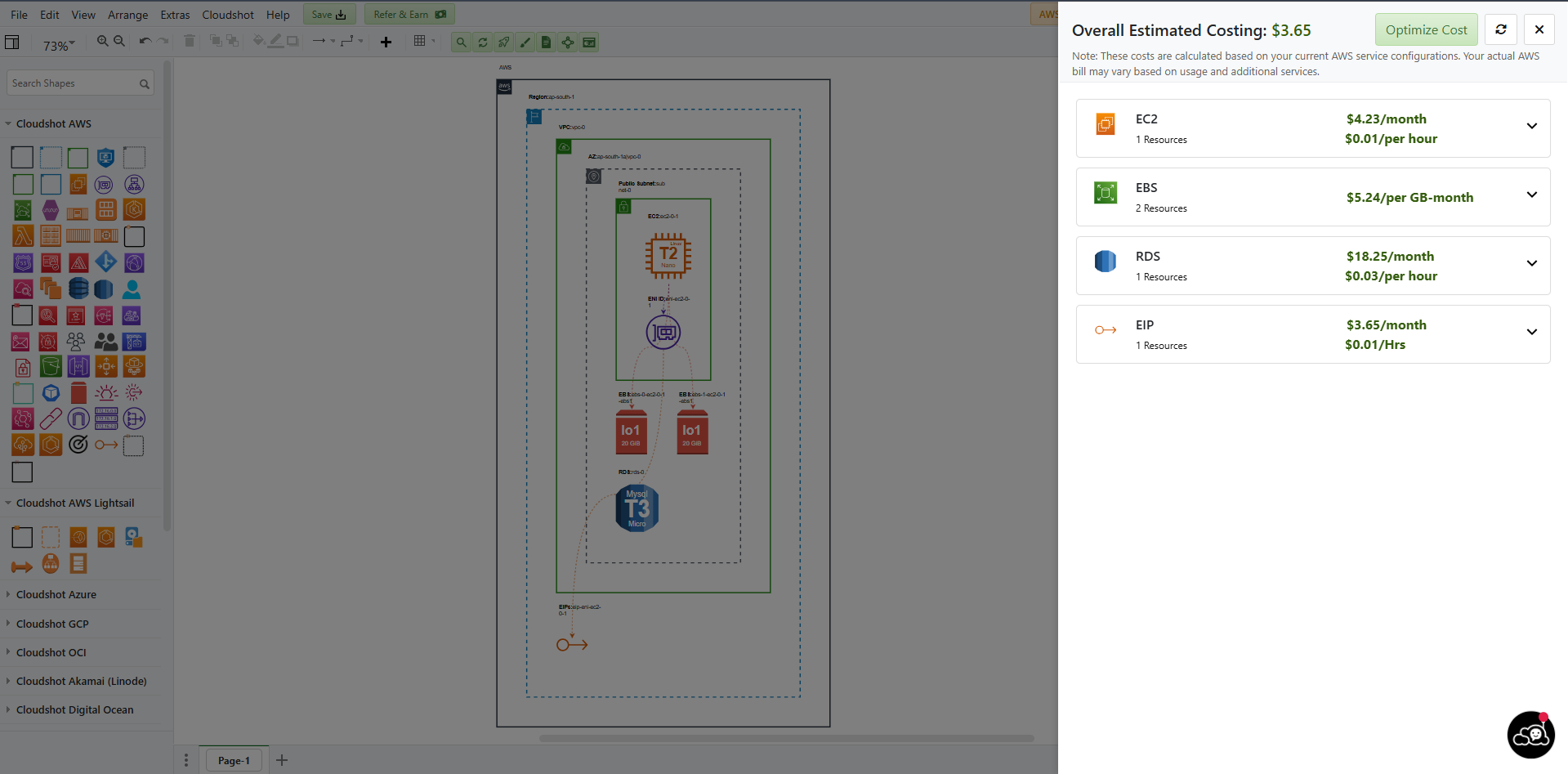Open the waypoints style dropdown
Screen dimensions: 1568x774
(351, 41)
